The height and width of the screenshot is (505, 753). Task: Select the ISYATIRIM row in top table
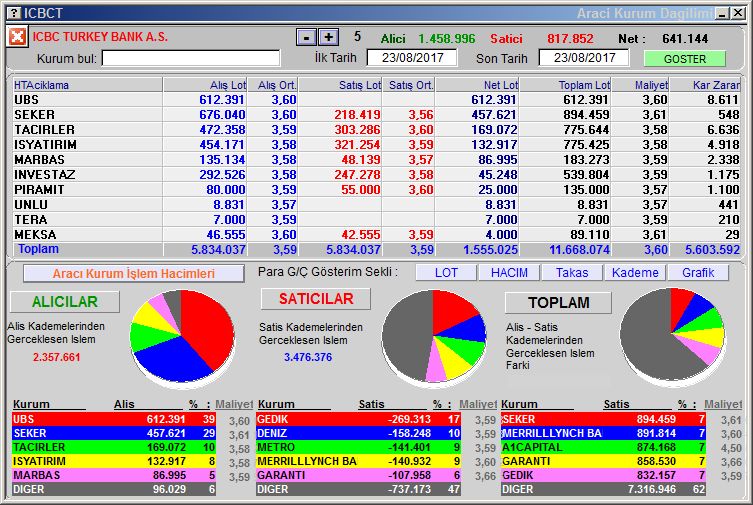point(376,144)
